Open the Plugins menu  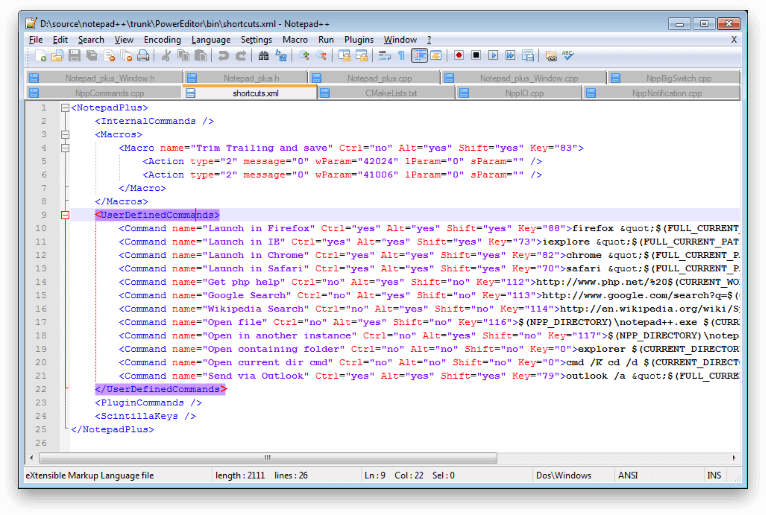click(359, 40)
